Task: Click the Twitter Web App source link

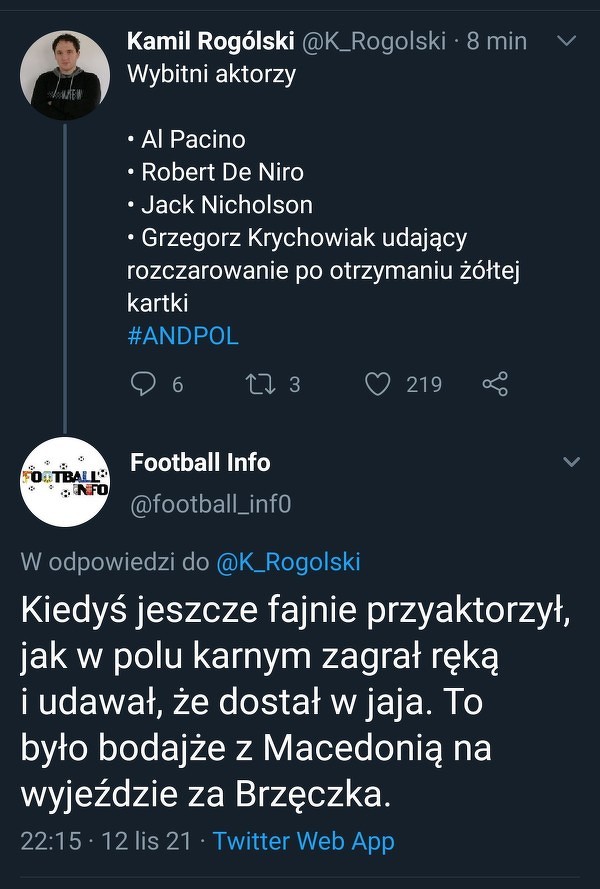Action: coord(303,841)
